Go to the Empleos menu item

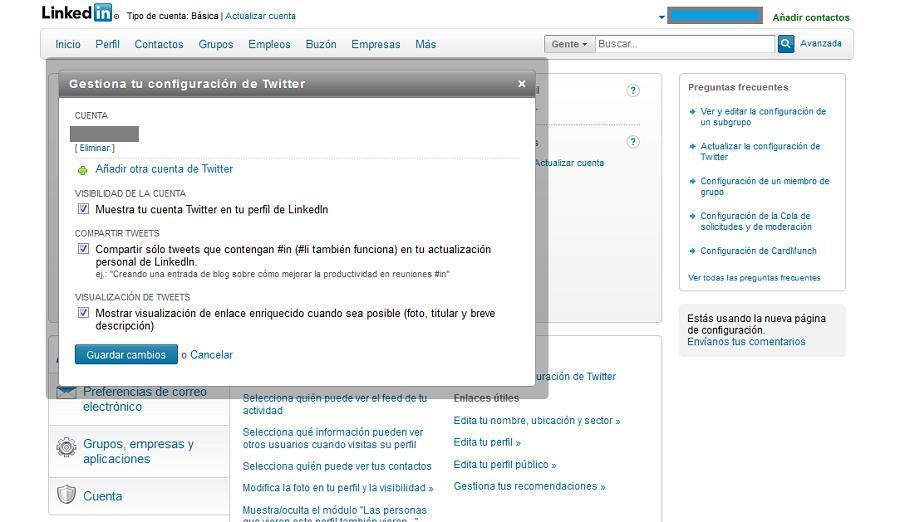(x=269, y=44)
